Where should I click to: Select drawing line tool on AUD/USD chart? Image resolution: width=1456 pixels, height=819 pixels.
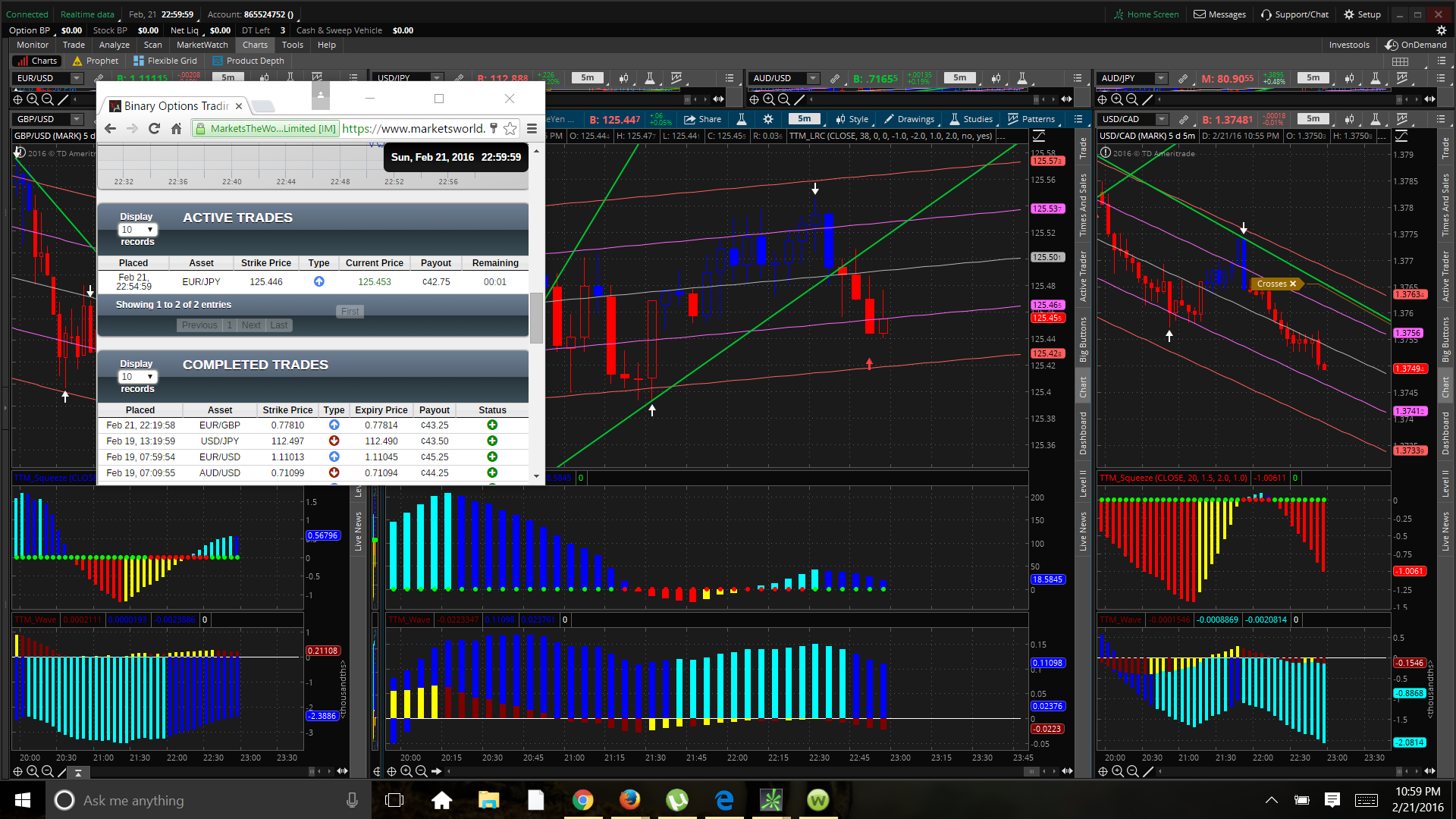[x=799, y=99]
